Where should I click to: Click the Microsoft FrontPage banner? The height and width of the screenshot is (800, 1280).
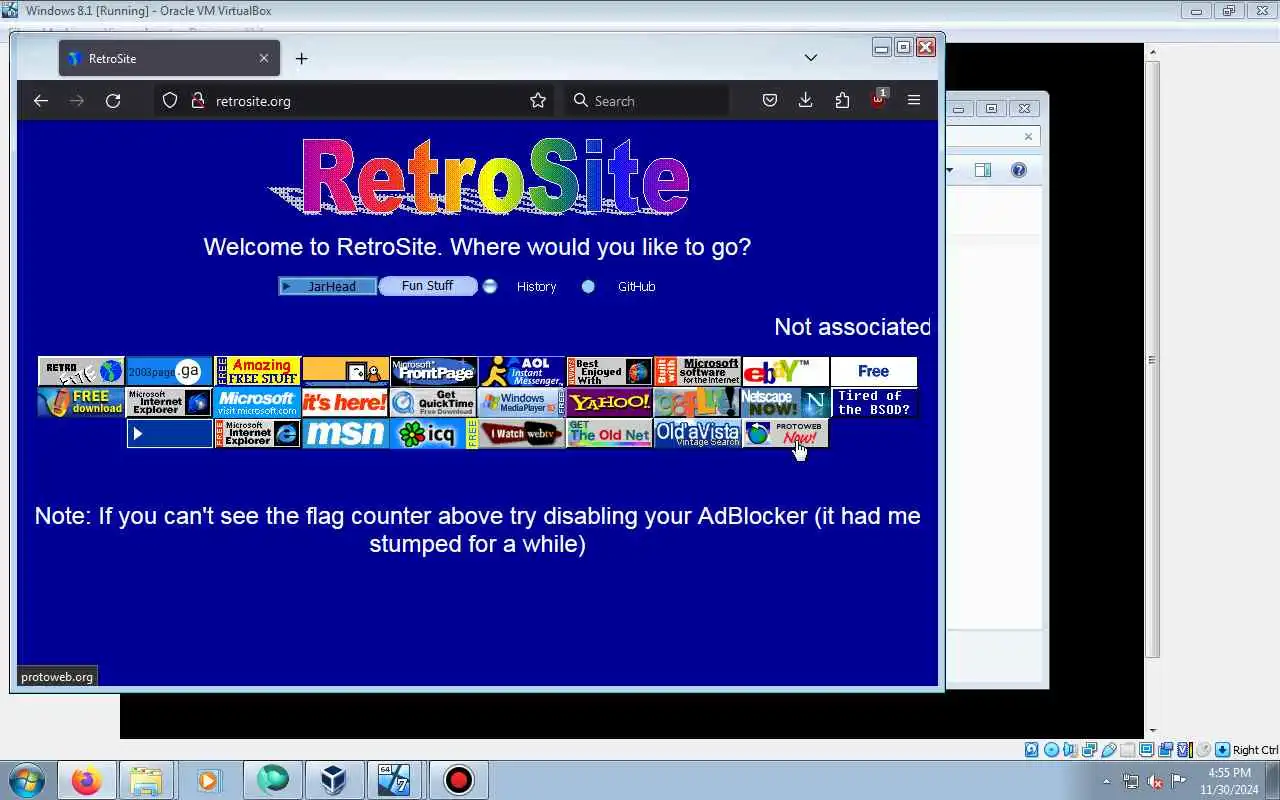pyautogui.click(x=433, y=371)
